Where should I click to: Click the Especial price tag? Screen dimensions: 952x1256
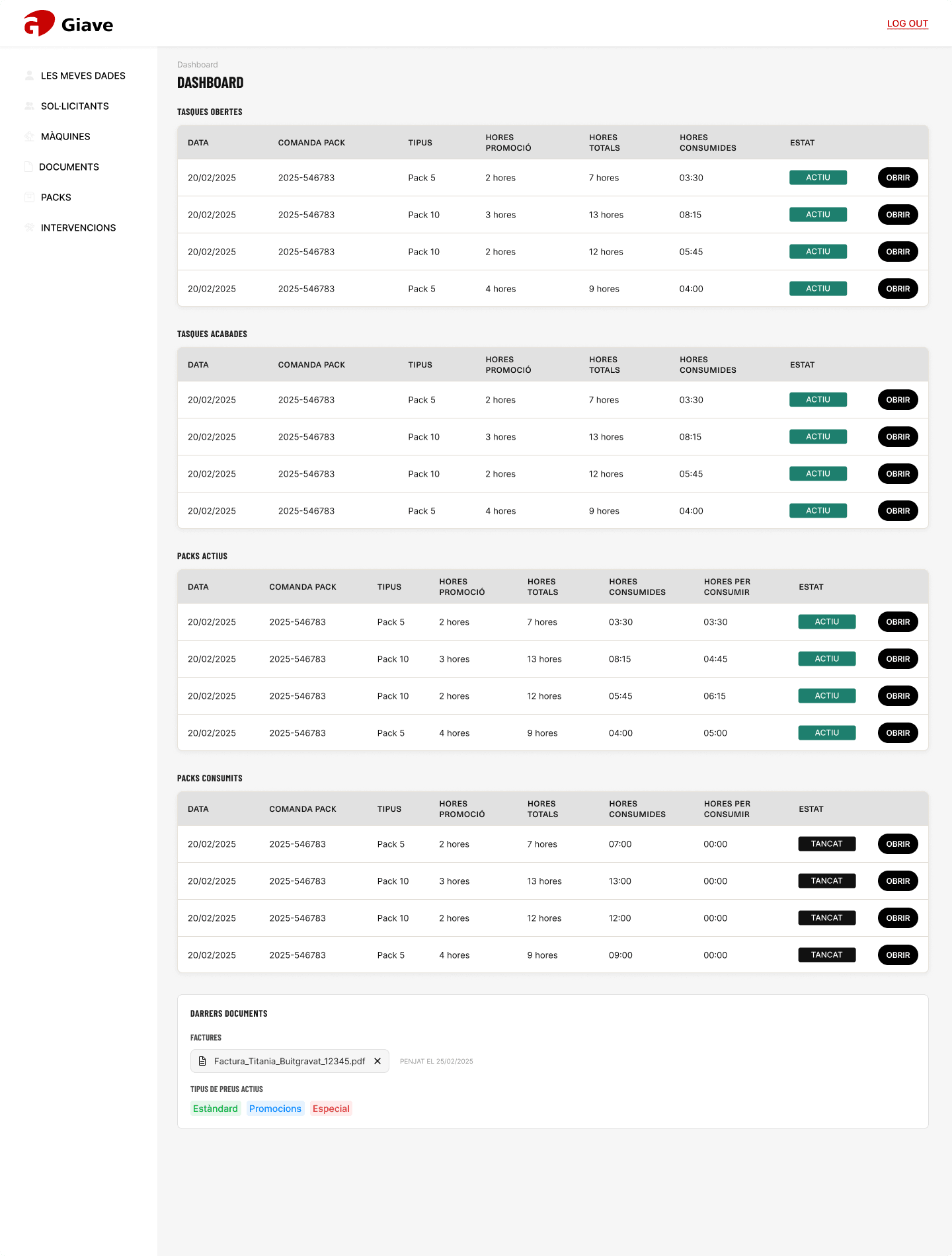point(331,1109)
